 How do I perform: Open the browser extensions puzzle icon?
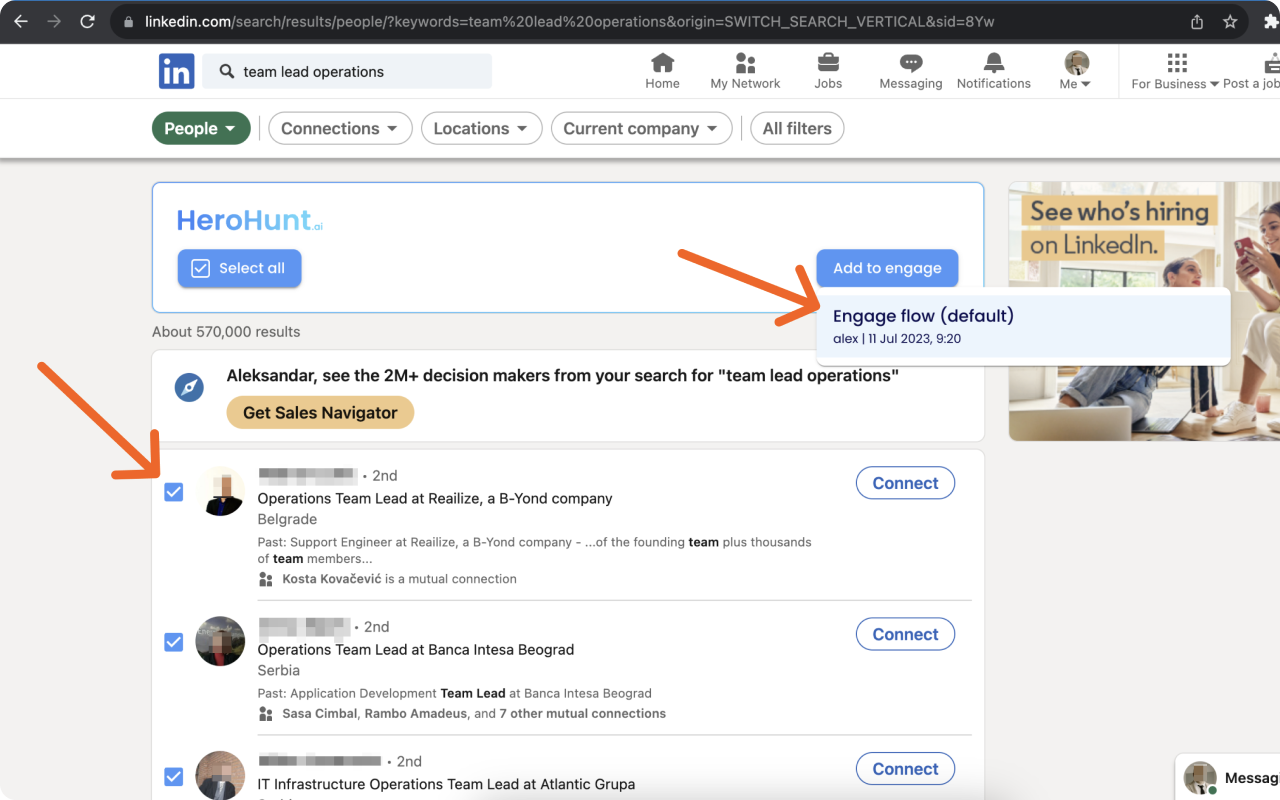(1271, 22)
